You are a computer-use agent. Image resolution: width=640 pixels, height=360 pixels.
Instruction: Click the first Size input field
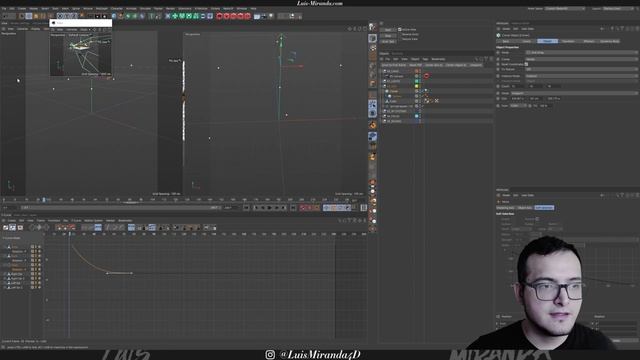518,99
